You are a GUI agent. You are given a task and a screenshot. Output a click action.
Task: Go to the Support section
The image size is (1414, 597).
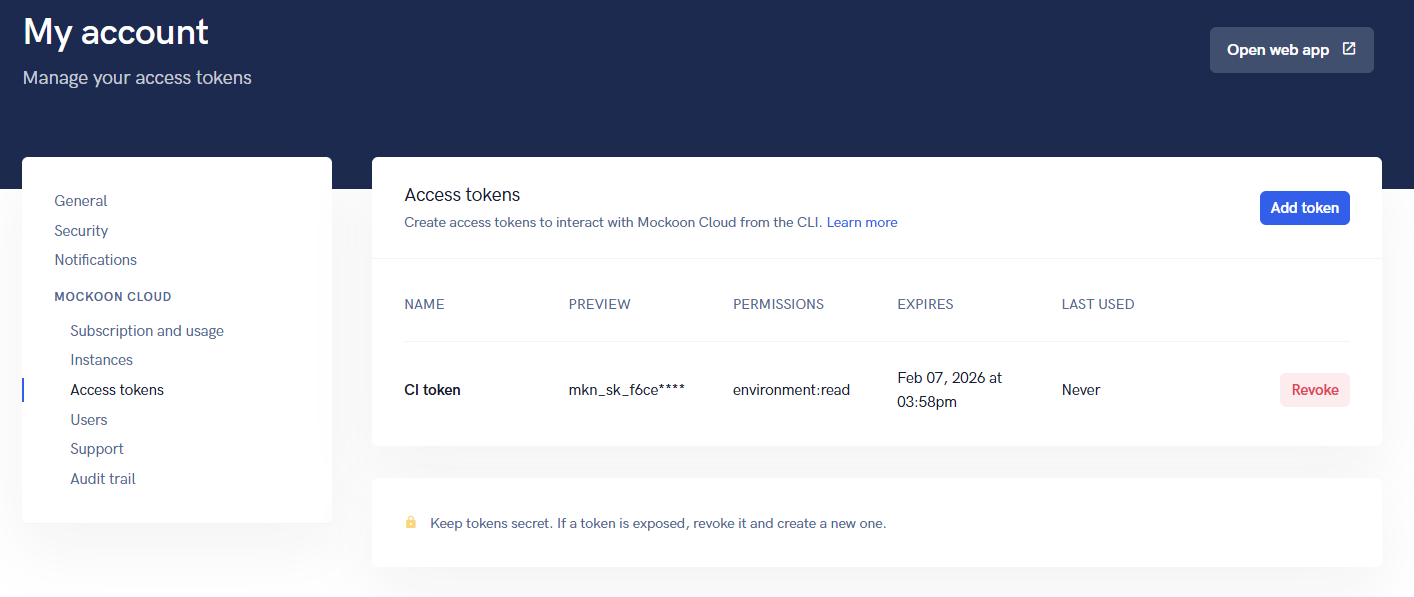[97, 449]
